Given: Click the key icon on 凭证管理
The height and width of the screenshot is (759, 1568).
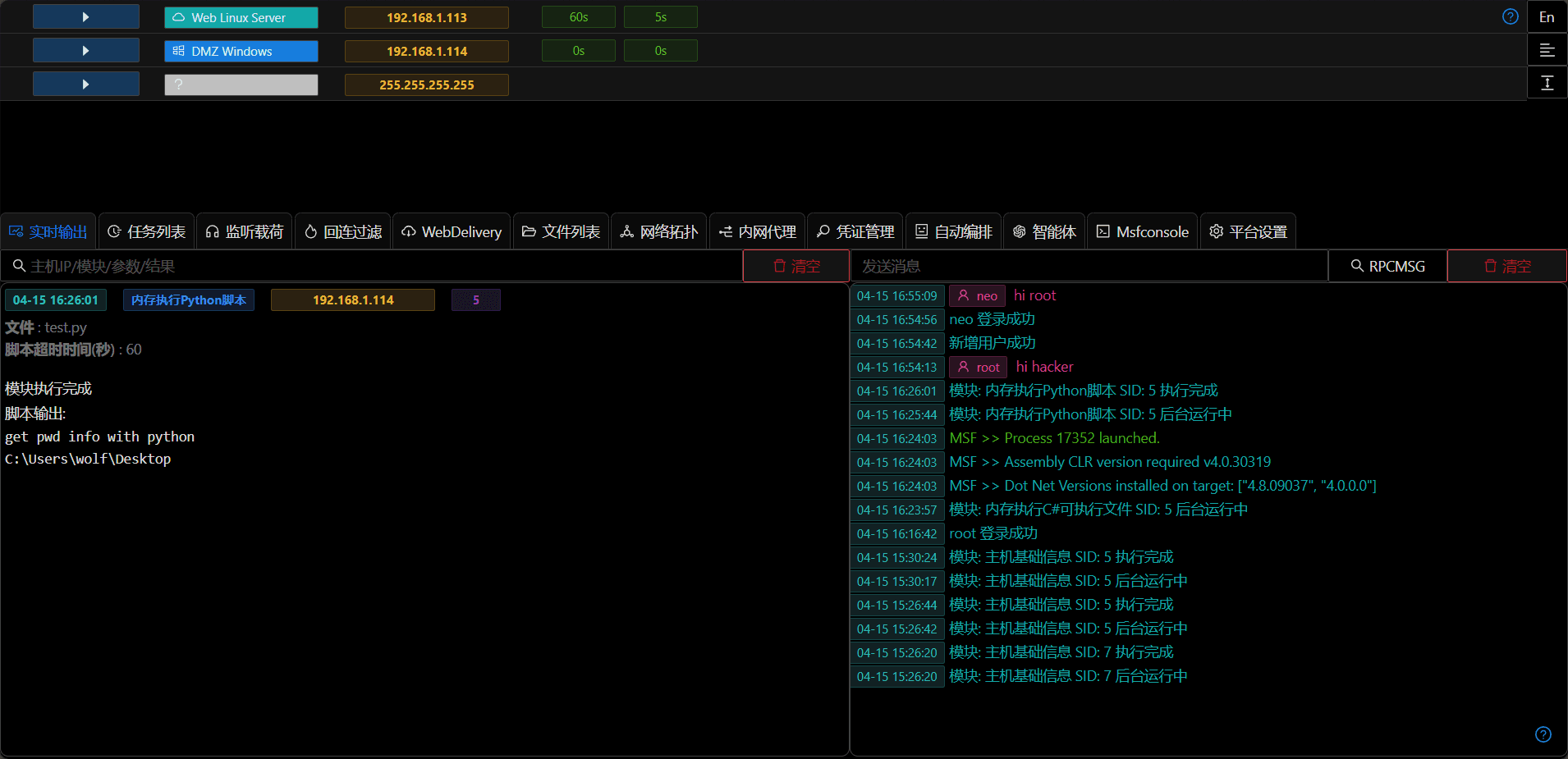Looking at the screenshot, I should 823,231.
